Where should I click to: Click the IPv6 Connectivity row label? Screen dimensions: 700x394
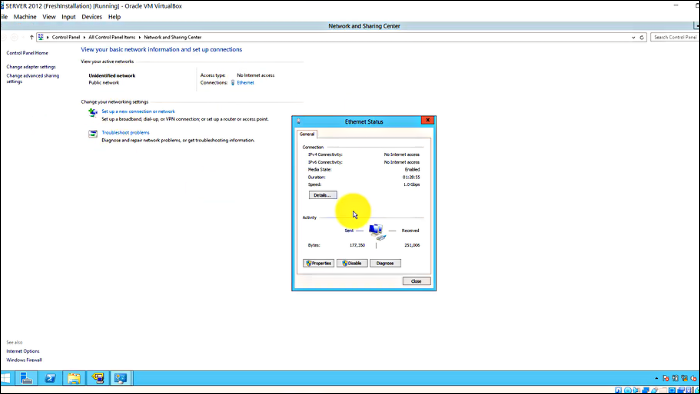325,162
